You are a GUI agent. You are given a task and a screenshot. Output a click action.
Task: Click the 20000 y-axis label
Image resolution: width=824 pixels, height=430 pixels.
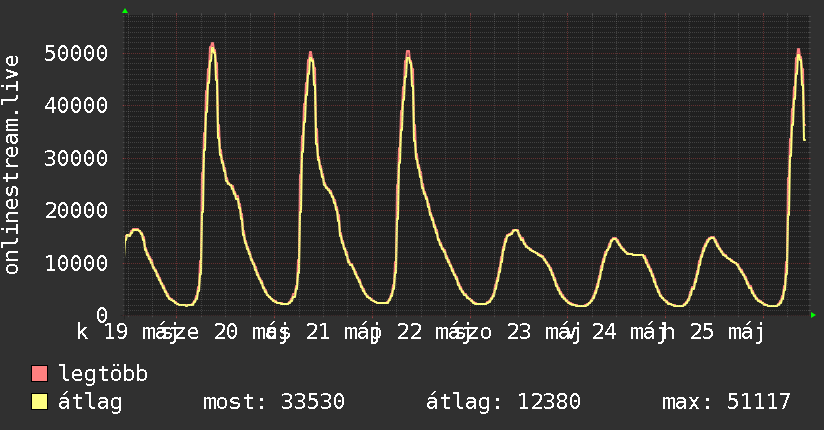[x=76, y=211]
